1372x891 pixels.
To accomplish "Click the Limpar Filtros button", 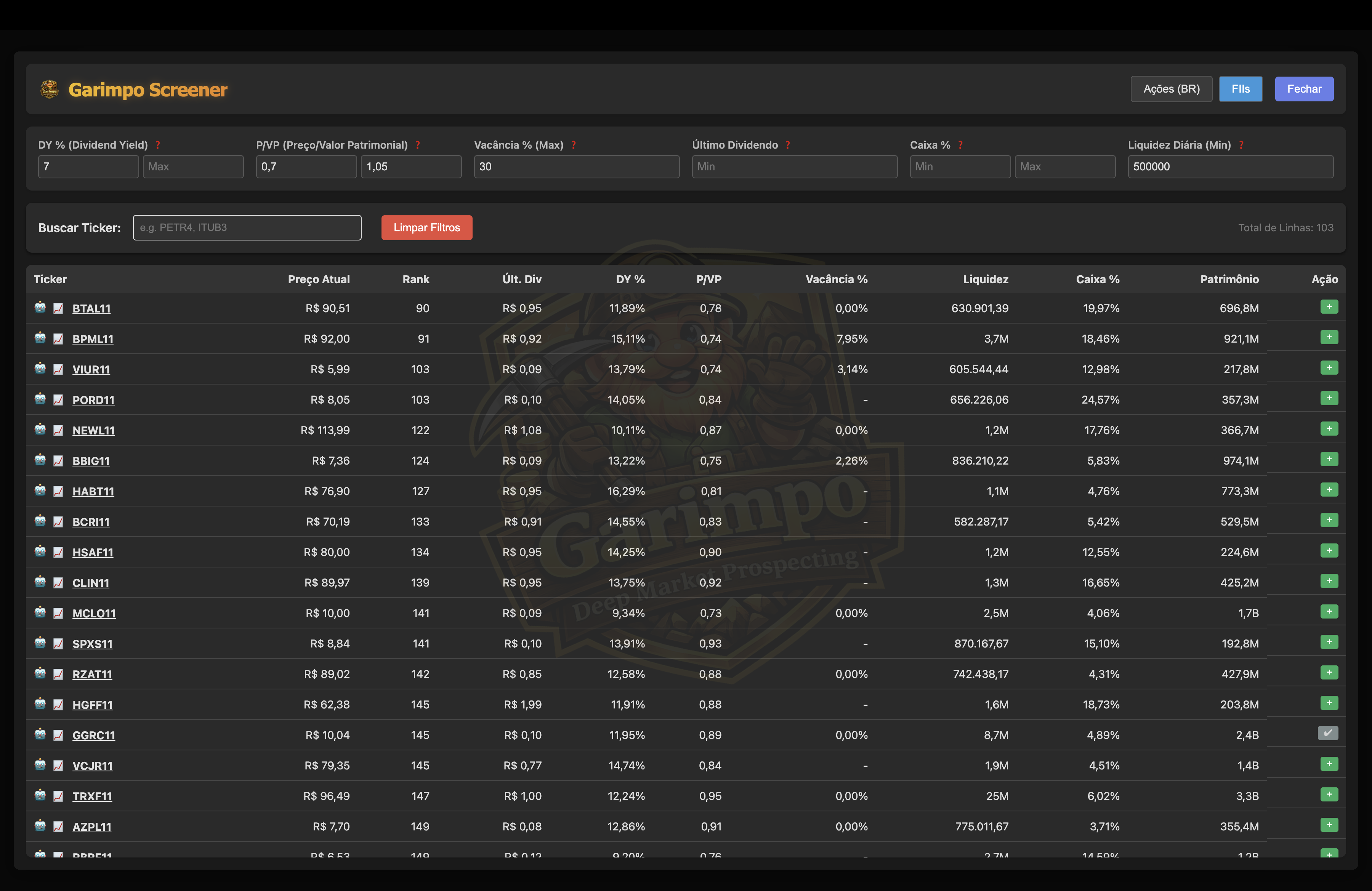I will 426,228.
